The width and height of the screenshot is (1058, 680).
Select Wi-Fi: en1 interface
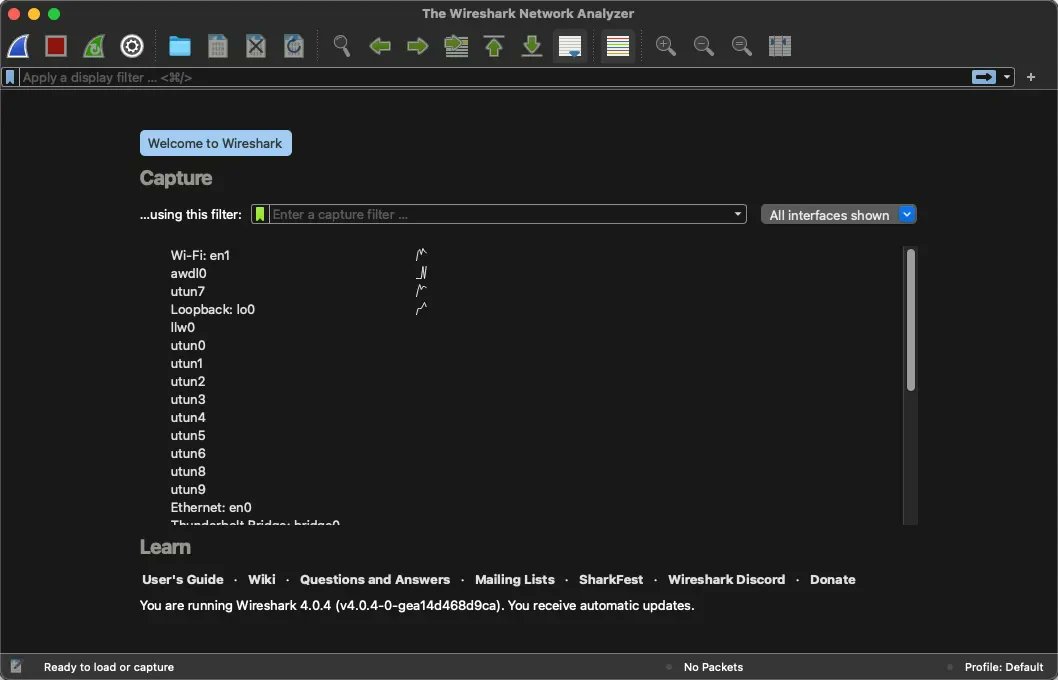[x=200, y=255]
